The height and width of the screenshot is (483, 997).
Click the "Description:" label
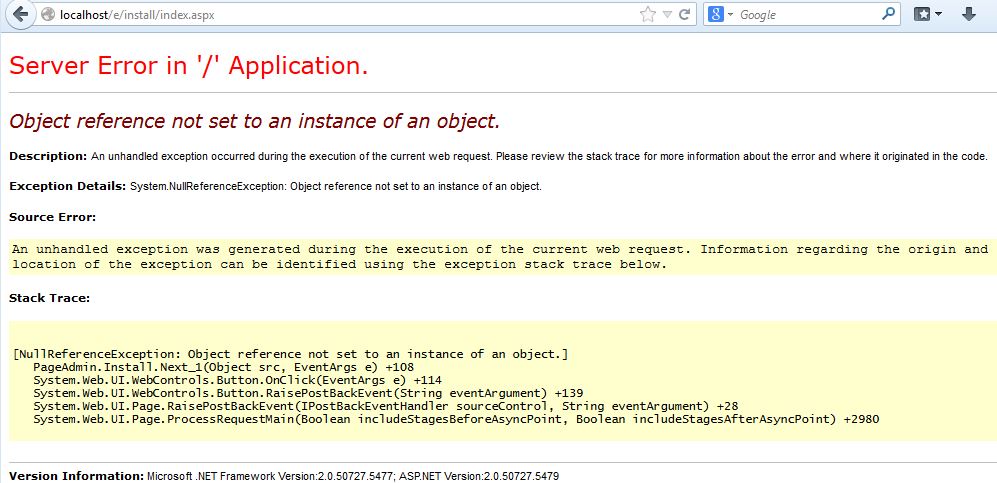click(x=48, y=156)
